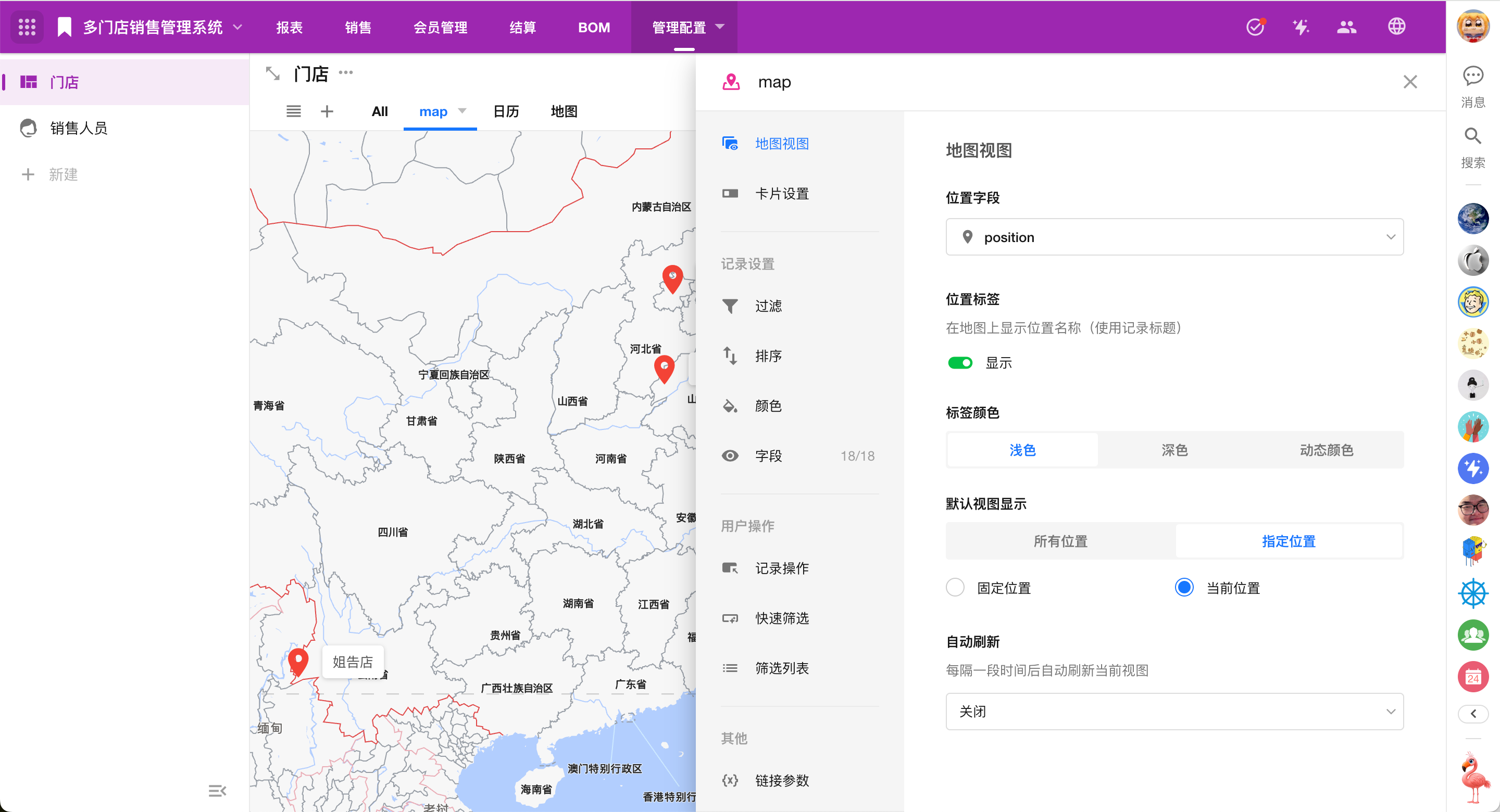
Task: Open the 会员管理 top menu
Action: [440, 28]
